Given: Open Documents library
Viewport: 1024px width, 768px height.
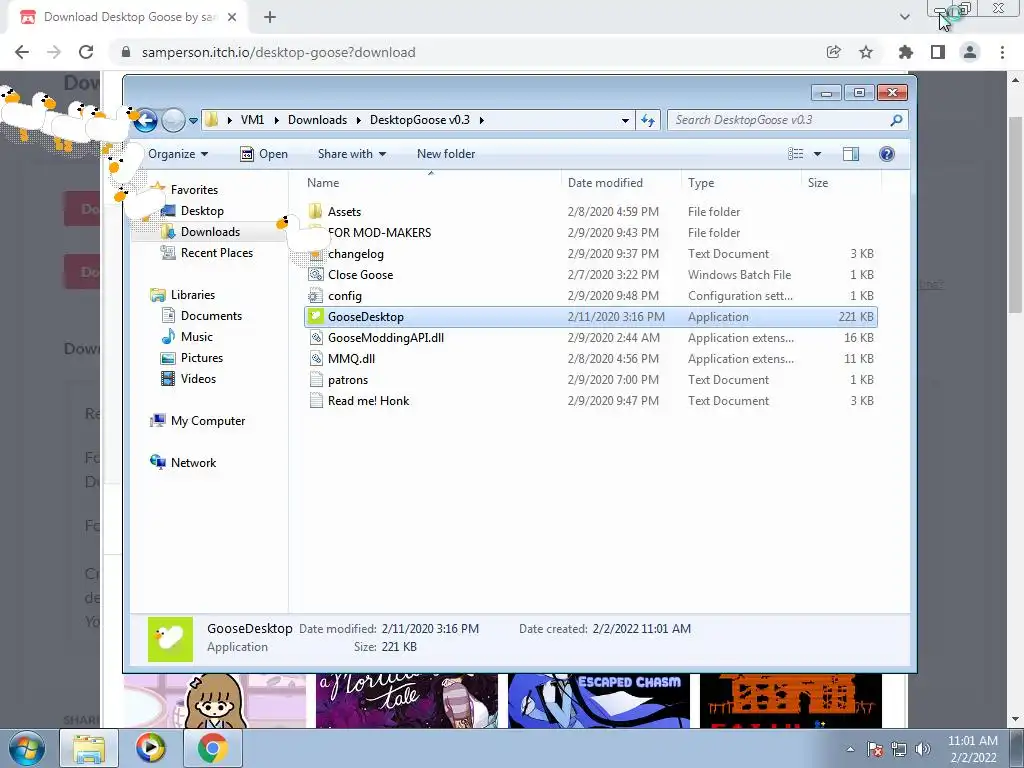Looking at the screenshot, I should pyautogui.click(x=211, y=315).
